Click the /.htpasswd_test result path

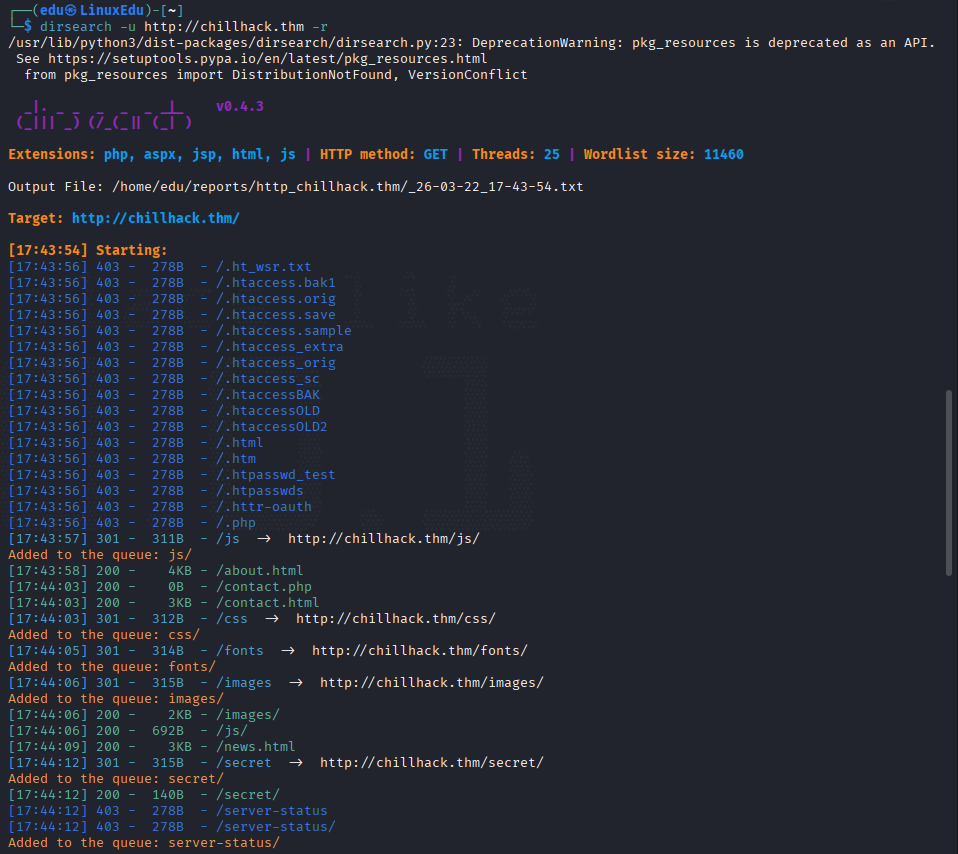coord(276,475)
